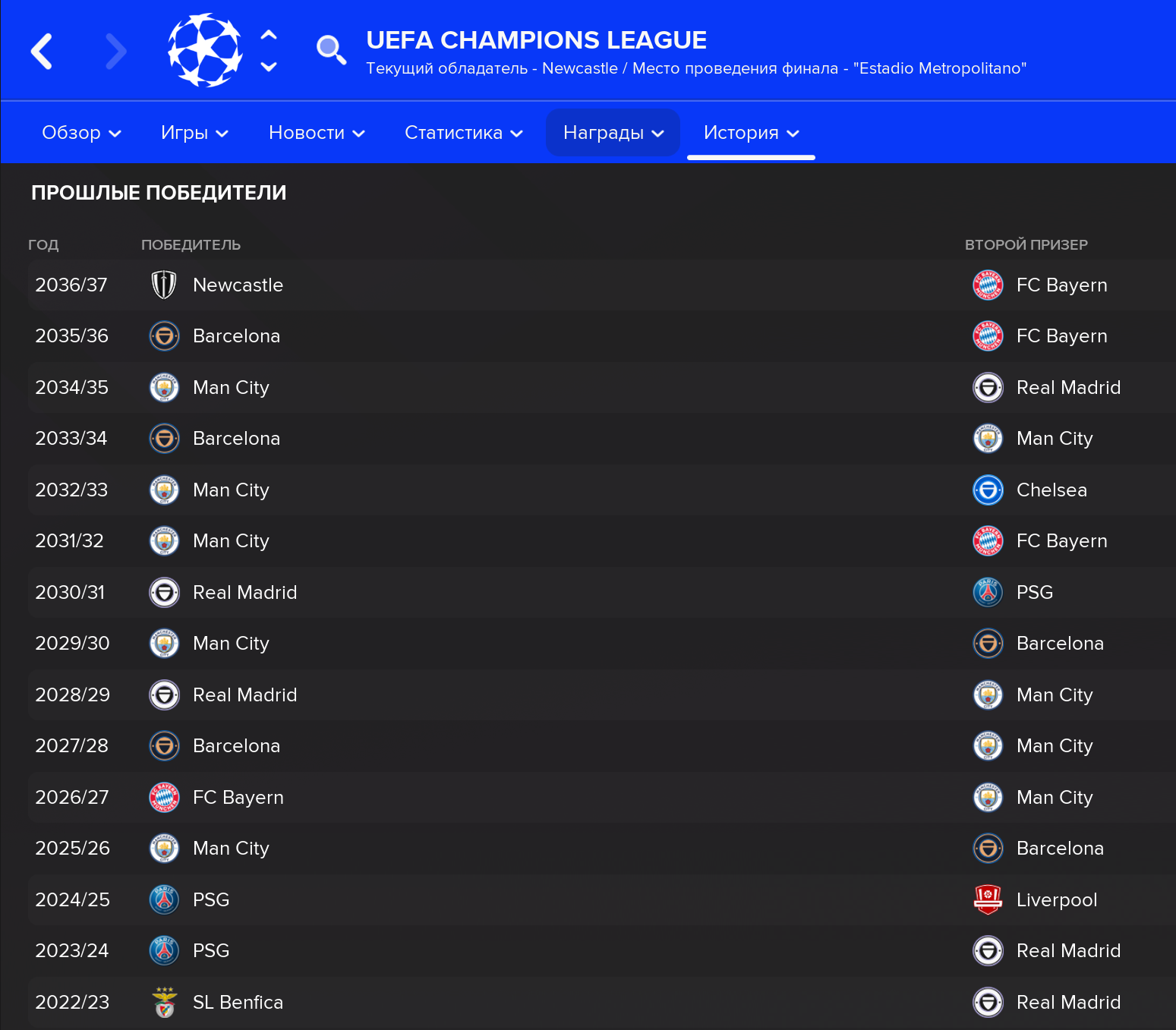Expand the Обзор dropdown menu

(x=81, y=133)
